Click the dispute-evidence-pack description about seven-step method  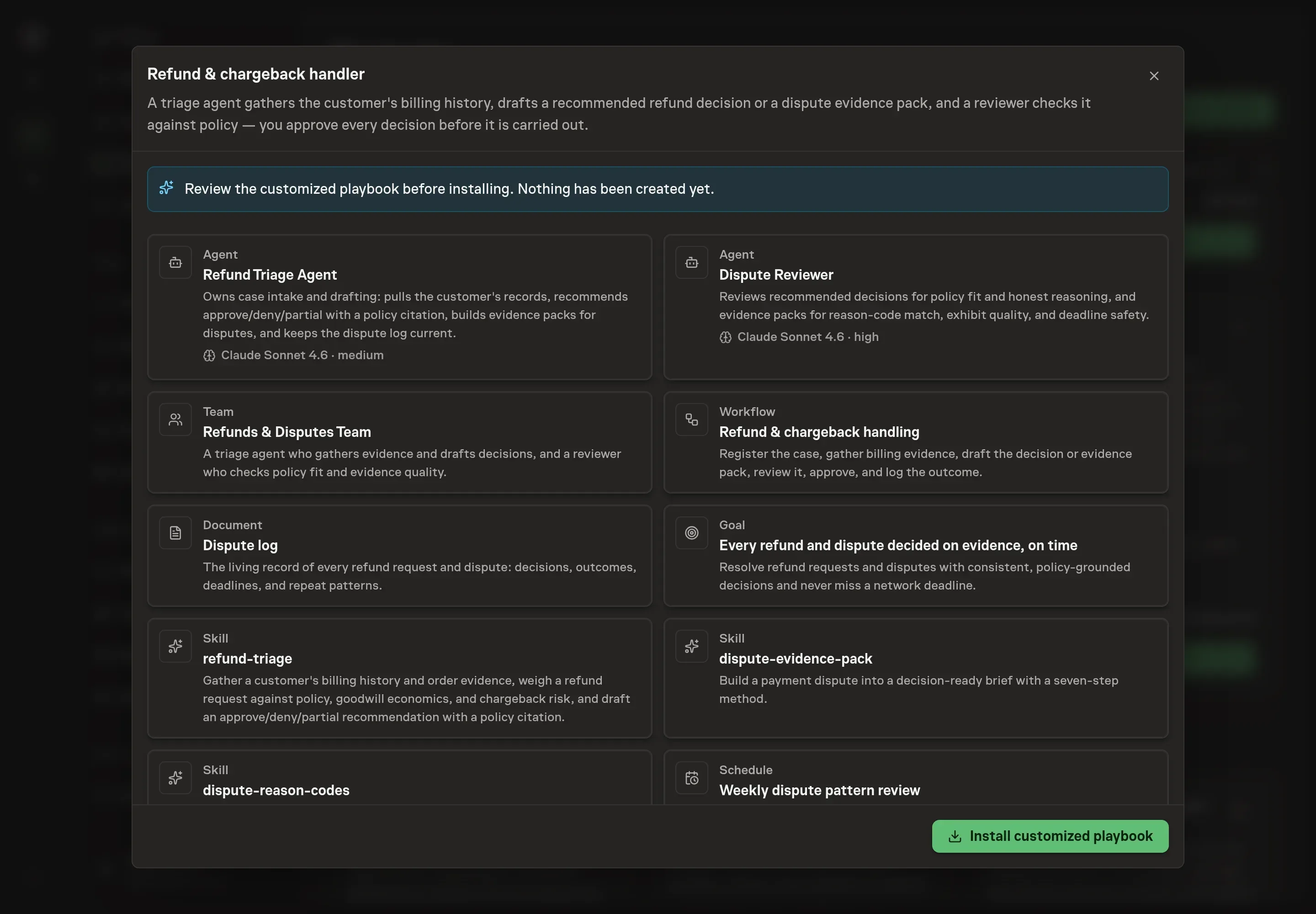pos(918,690)
